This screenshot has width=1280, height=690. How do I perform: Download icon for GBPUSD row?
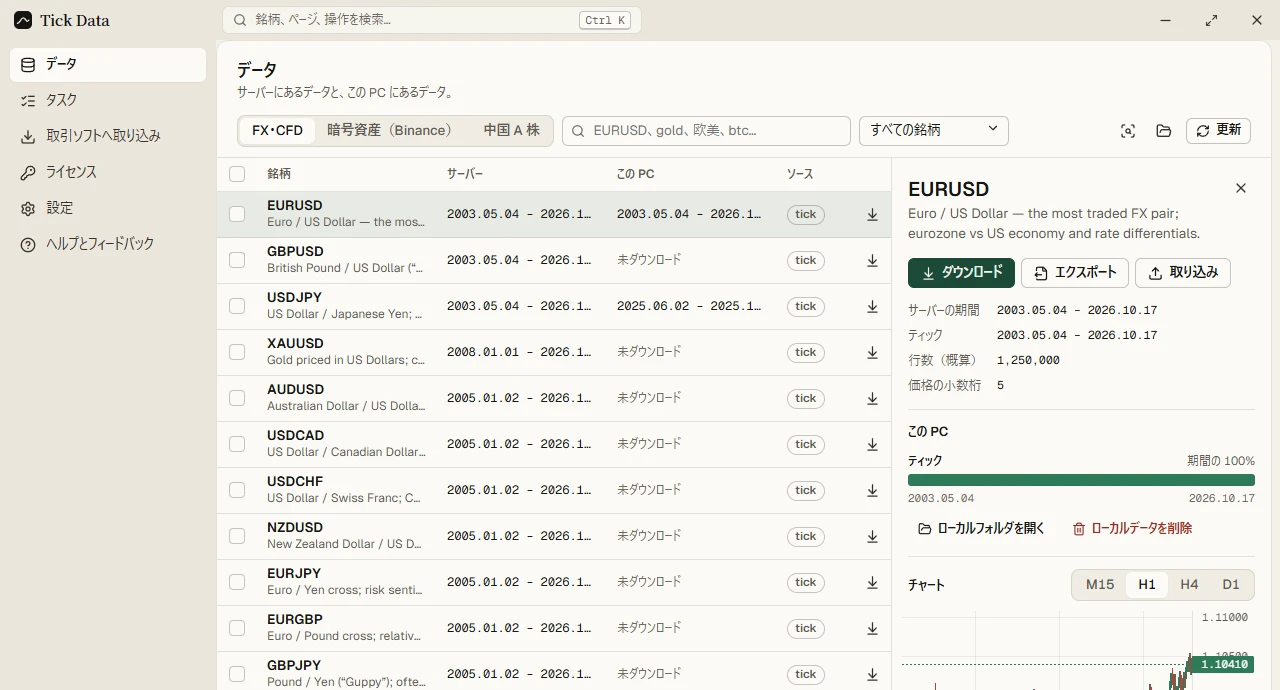pyautogui.click(x=872, y=260)
